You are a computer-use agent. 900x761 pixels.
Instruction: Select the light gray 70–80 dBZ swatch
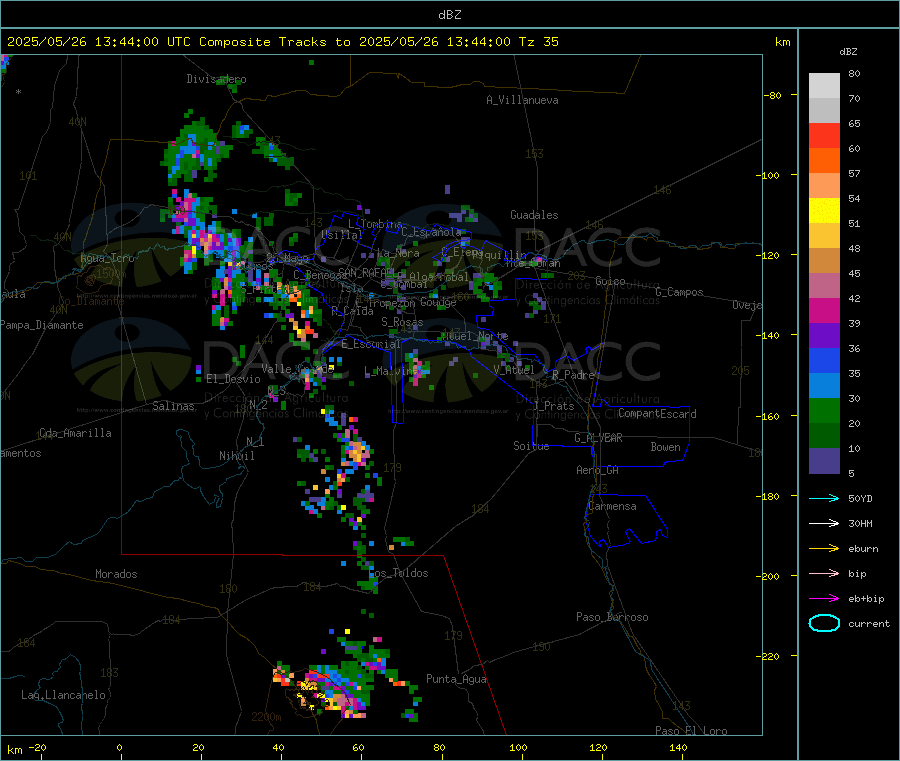coord(824,86)
